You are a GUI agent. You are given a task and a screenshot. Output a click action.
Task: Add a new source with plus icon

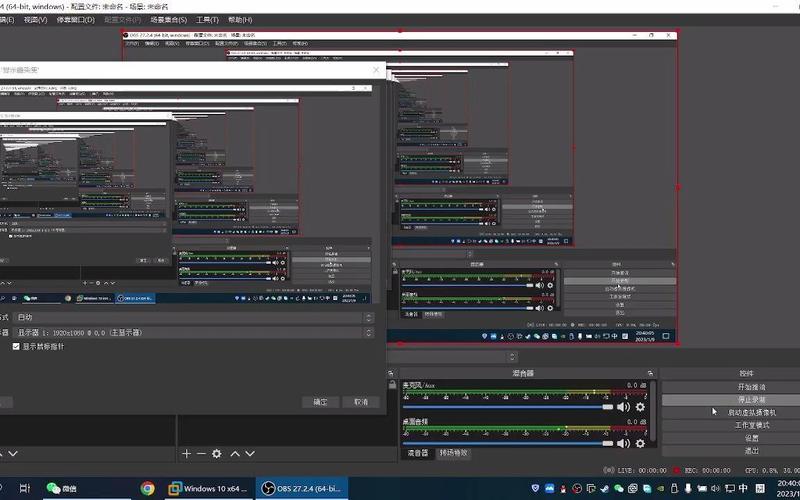pos(186,454)
